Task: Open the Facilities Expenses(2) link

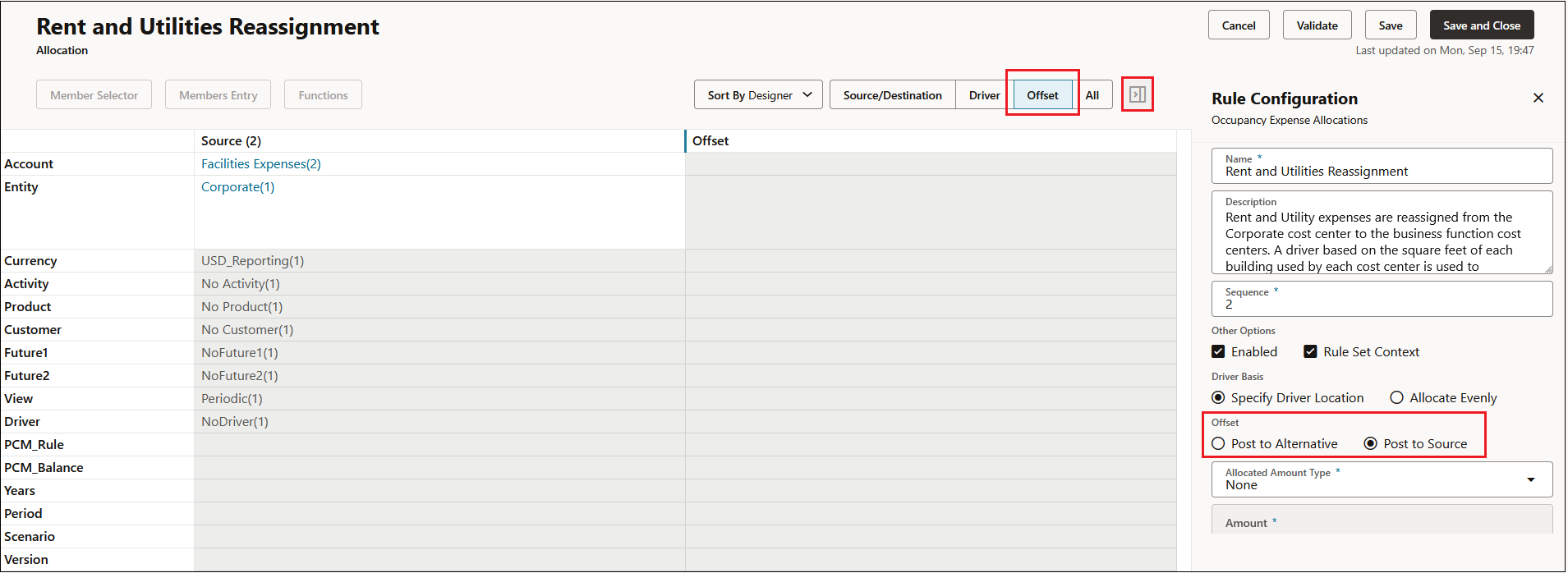Action: click(x=261, y=164)
